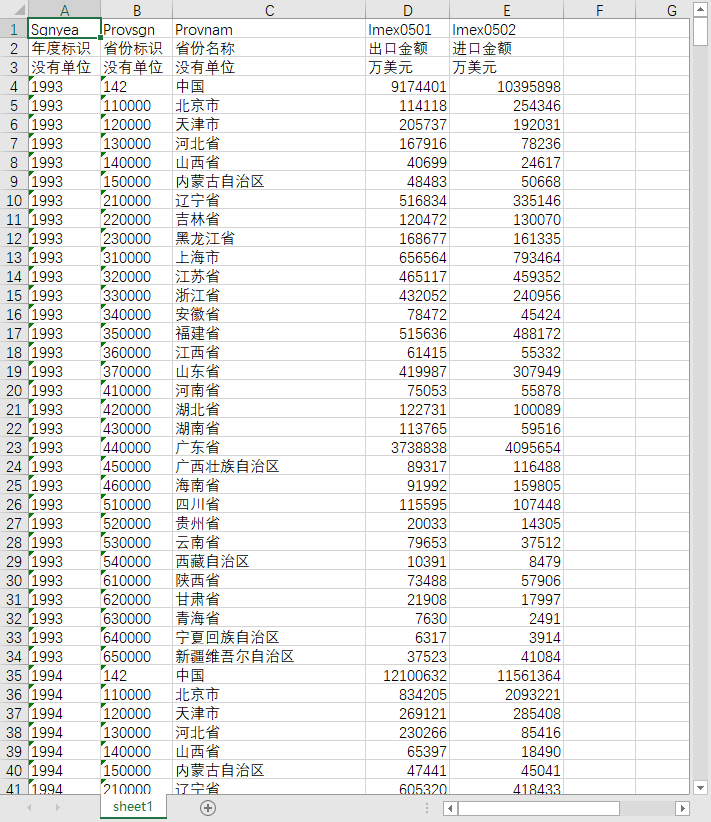711x822 pixels.
Task: Select import value 10395898
Action: coord(507,86)
